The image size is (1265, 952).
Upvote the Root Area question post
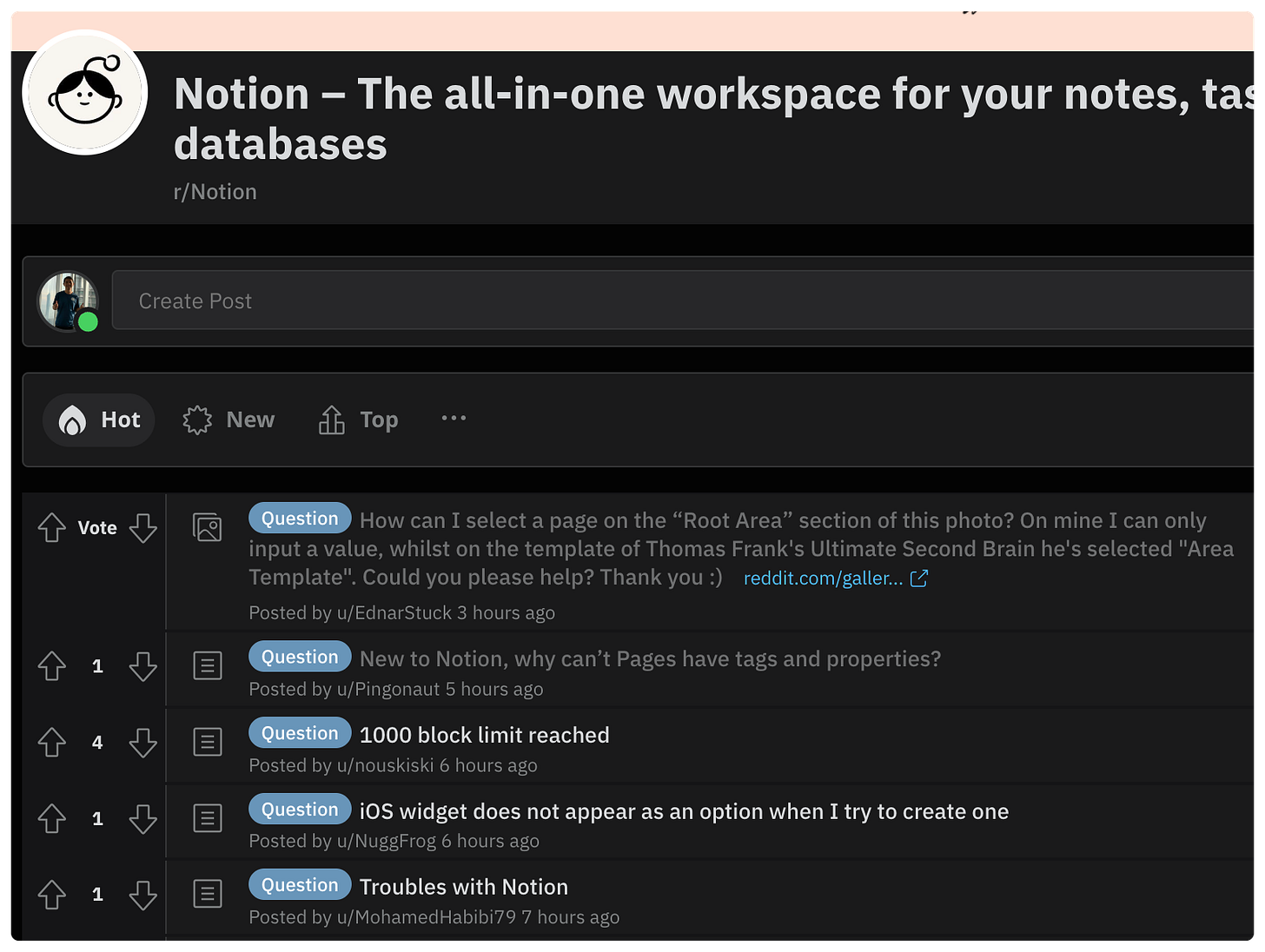click(52, 527)
